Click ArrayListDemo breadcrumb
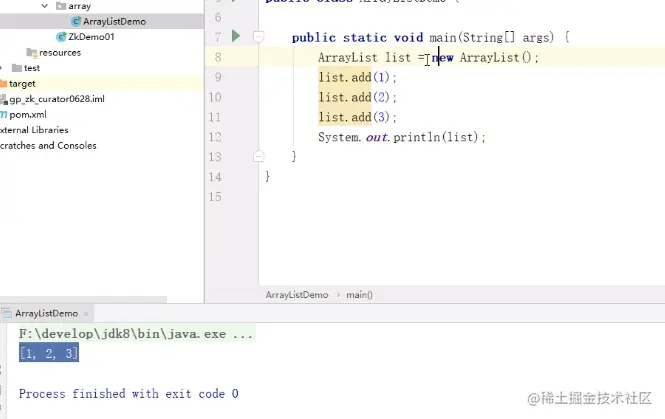Viewport: 665px width, 419px height. coord(297,295)
